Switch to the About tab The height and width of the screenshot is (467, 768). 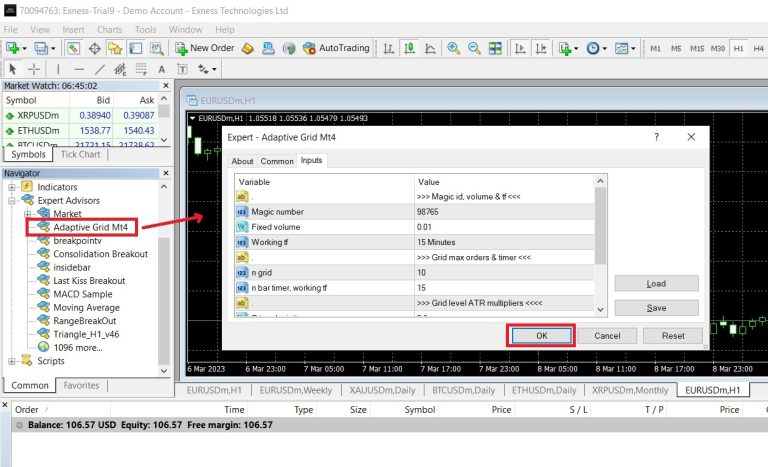242,161
